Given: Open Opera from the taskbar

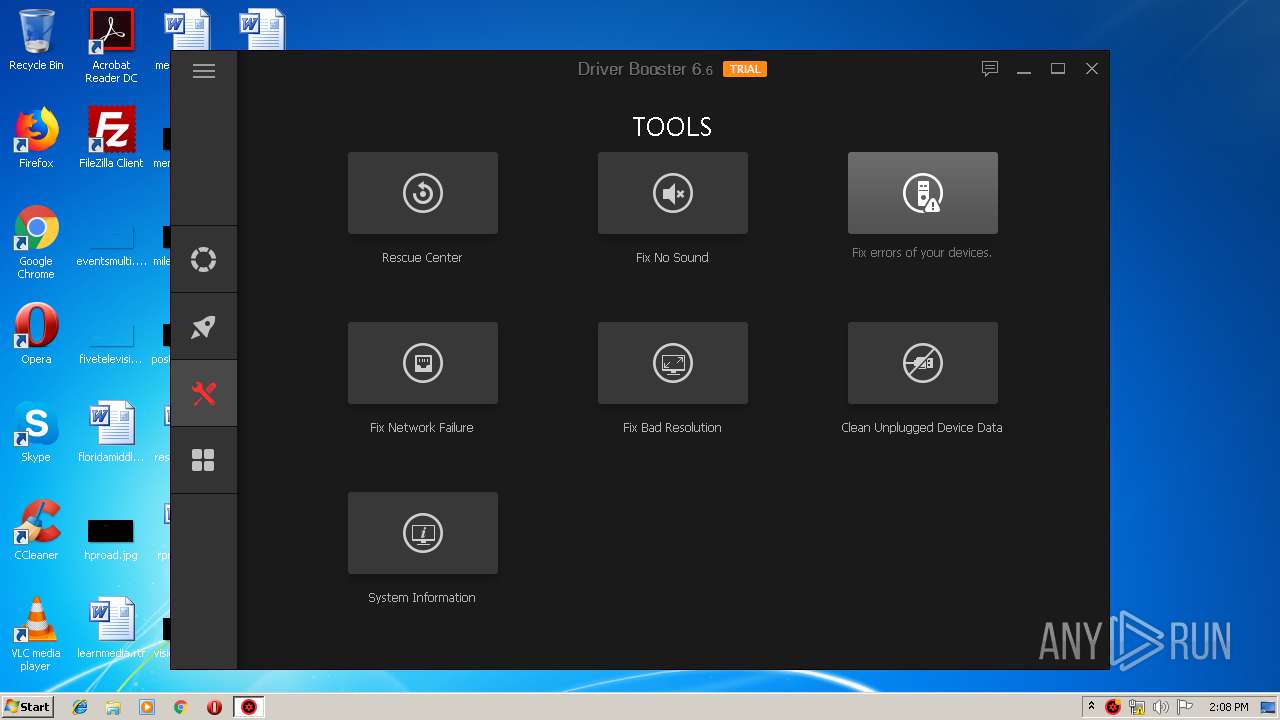Looking at the screenshot, I should (x=214, y=707).
